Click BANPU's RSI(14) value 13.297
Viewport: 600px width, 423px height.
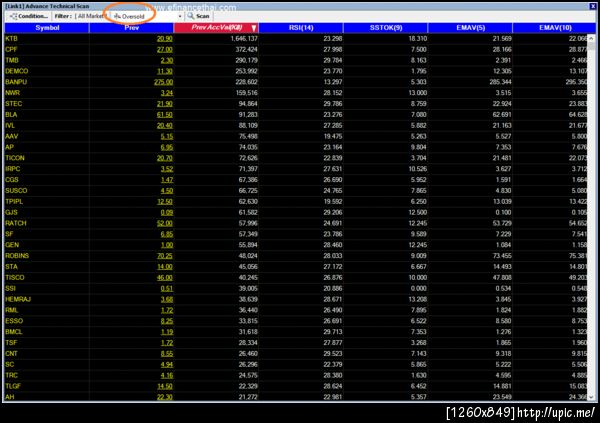333,82
